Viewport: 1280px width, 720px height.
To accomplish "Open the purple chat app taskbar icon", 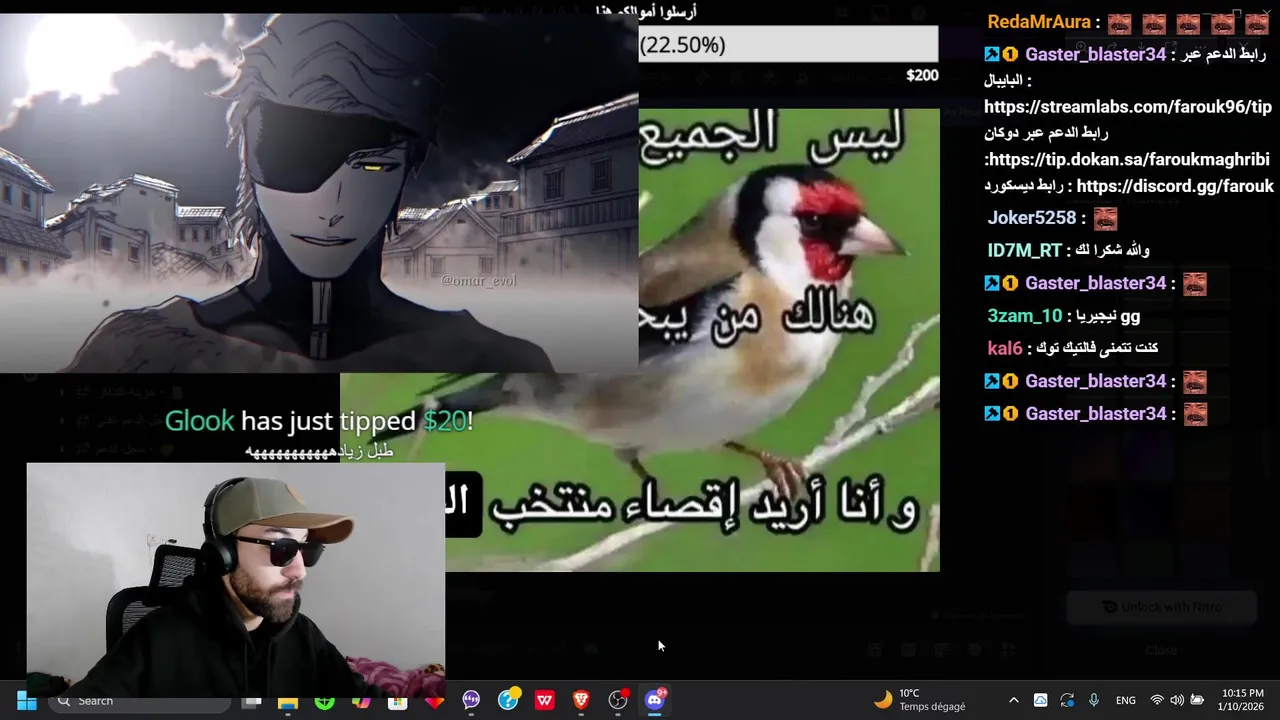I will click(471, 701).
